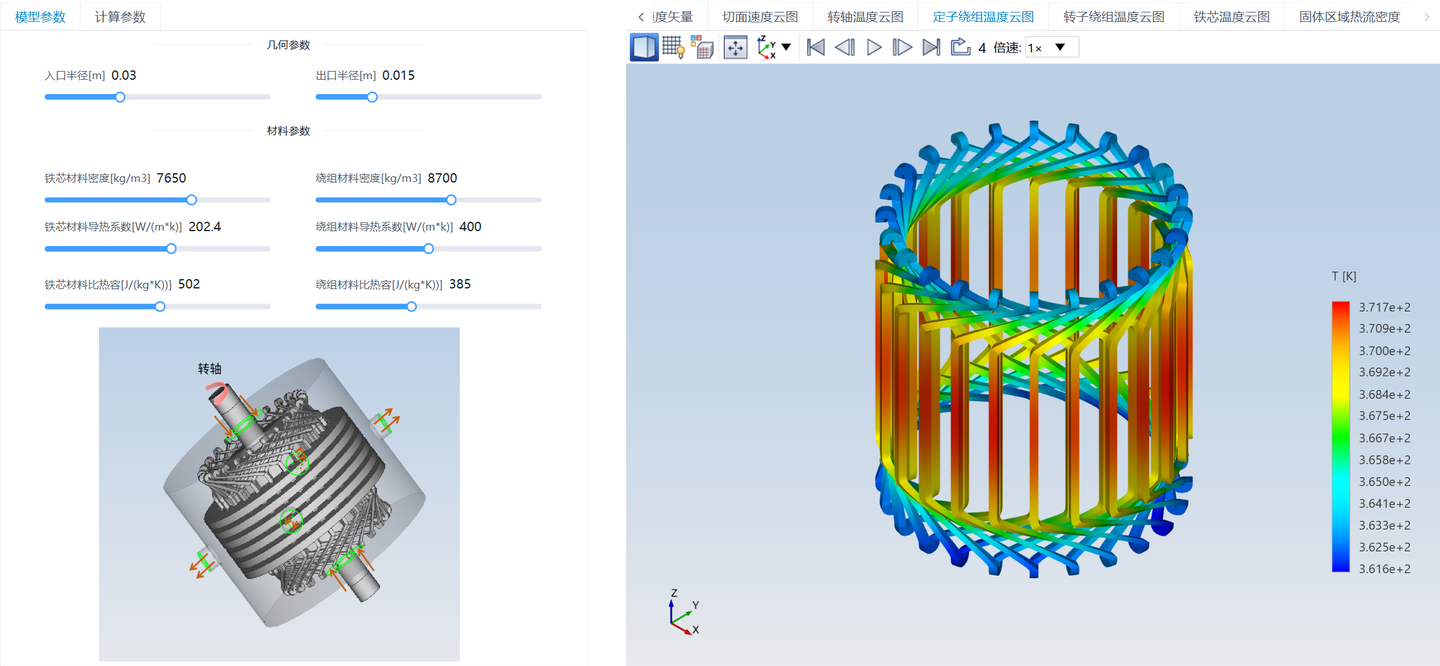
Task: Select the 定子绕组温度云图 tab
Action: [983, 17]
